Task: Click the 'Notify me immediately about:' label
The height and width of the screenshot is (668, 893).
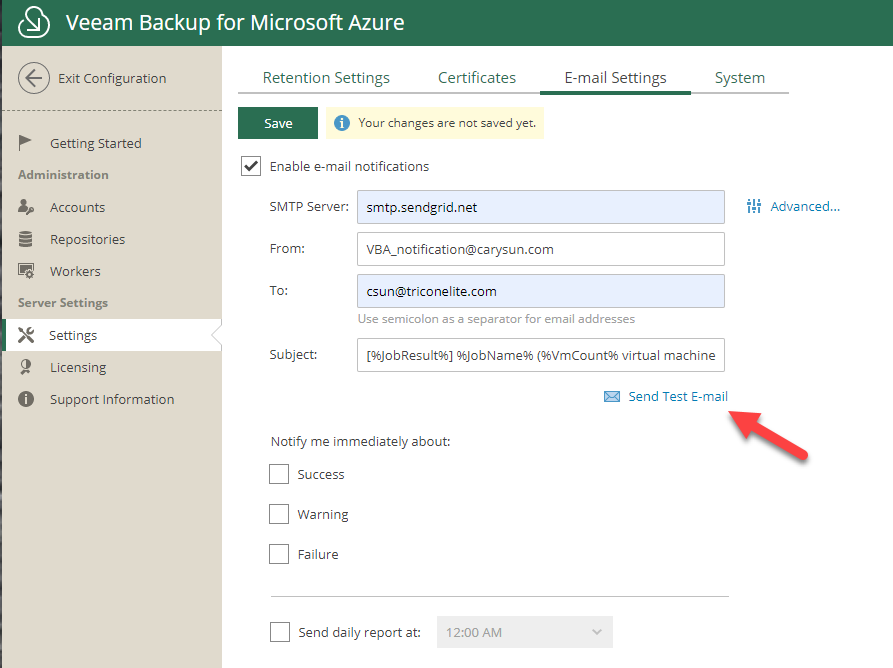Action: pos(361,441)
